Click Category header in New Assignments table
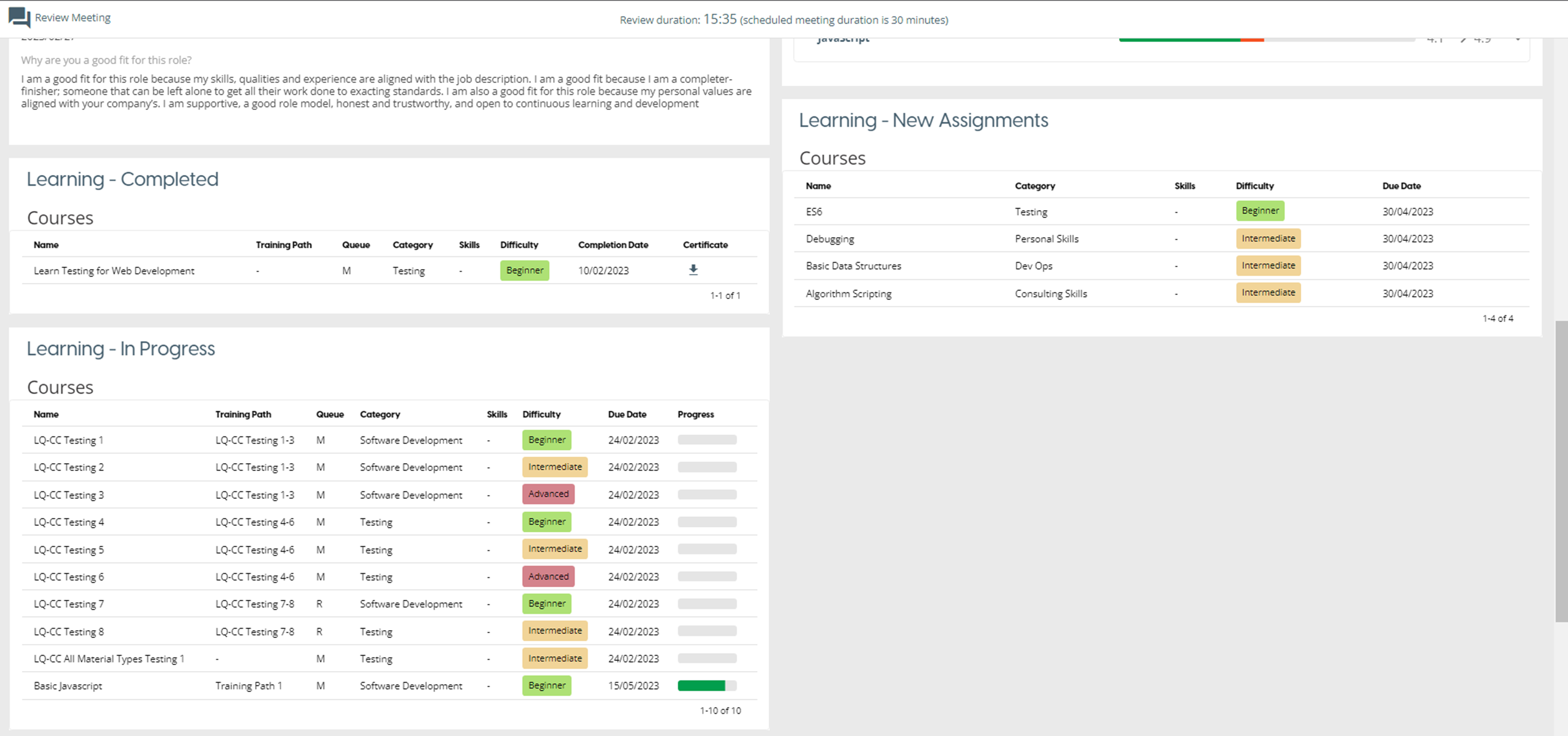This screenshot has height=736, width=1568. click(x=1034, y=185)
